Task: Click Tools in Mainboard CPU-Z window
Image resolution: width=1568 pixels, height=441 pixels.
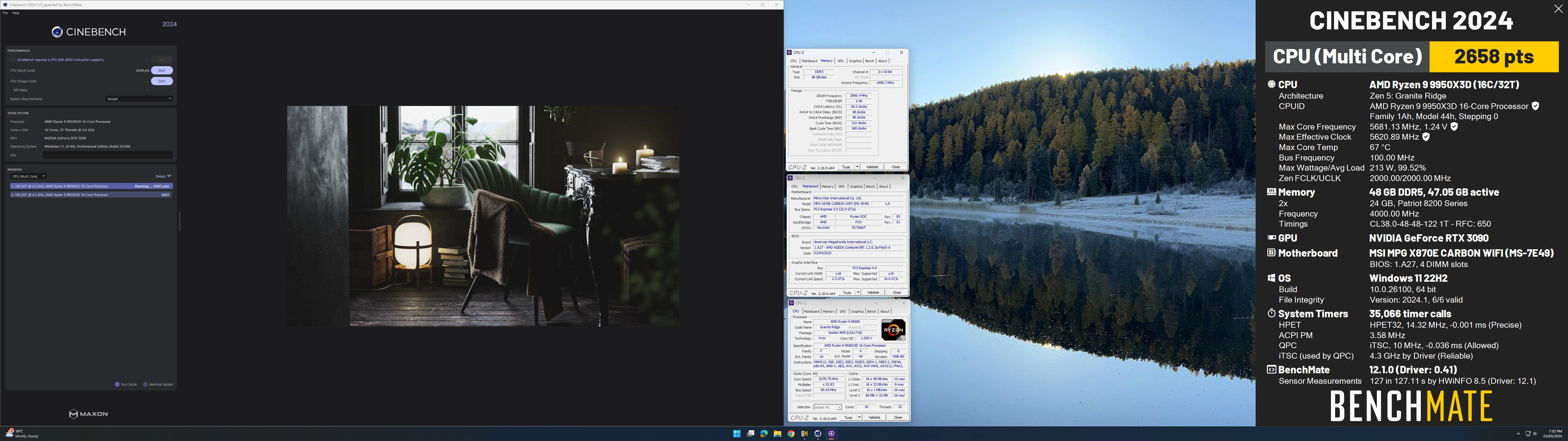Action: pyautogui.click(x=846, y=293)
